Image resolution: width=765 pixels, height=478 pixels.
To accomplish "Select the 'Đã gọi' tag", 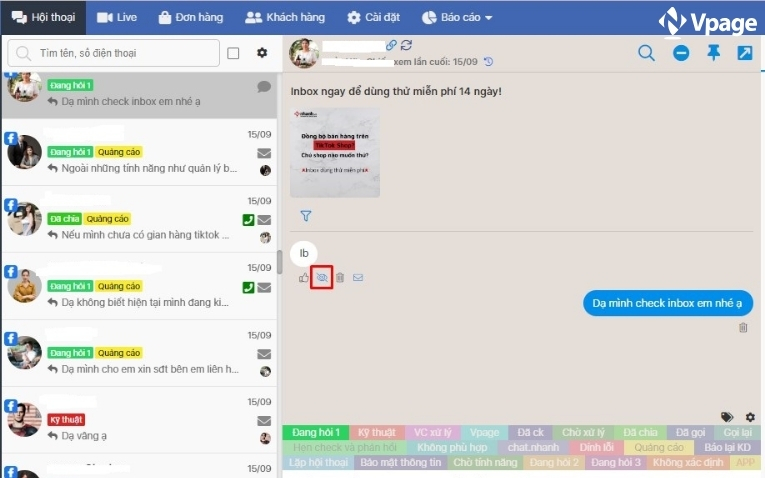I will [690, 432].
